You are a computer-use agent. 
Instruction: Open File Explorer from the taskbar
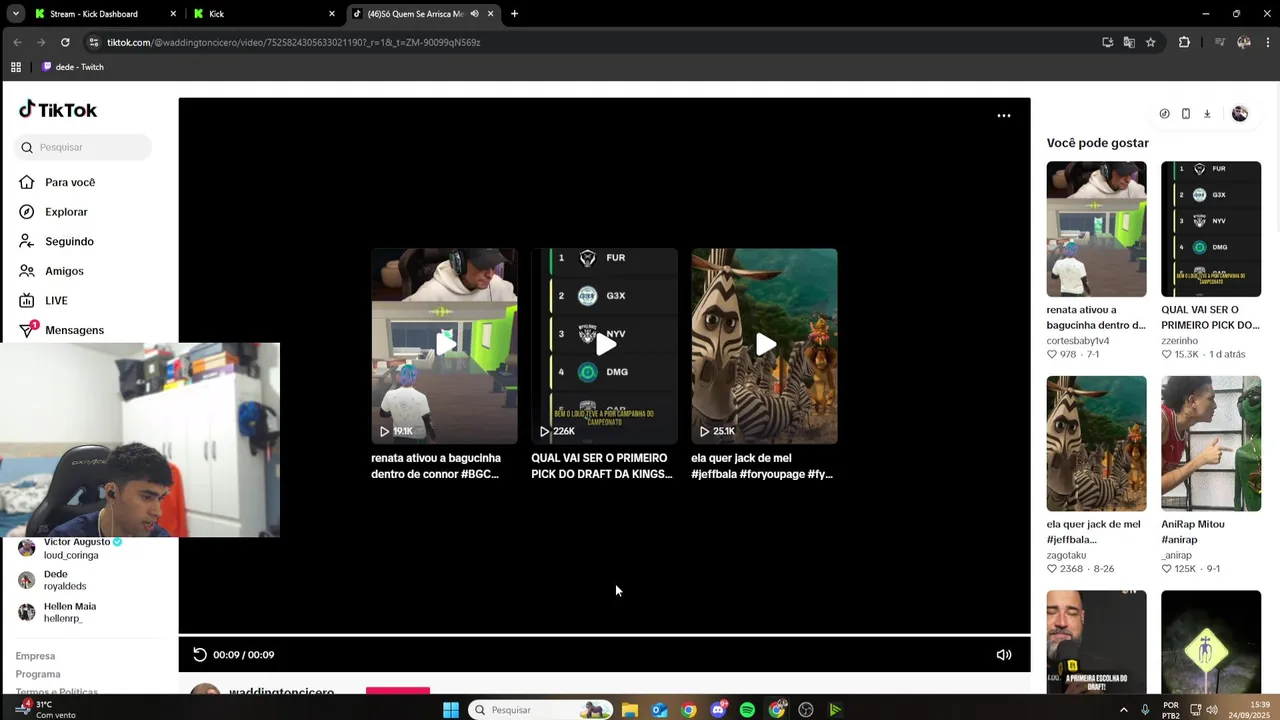tap(630, 710)
